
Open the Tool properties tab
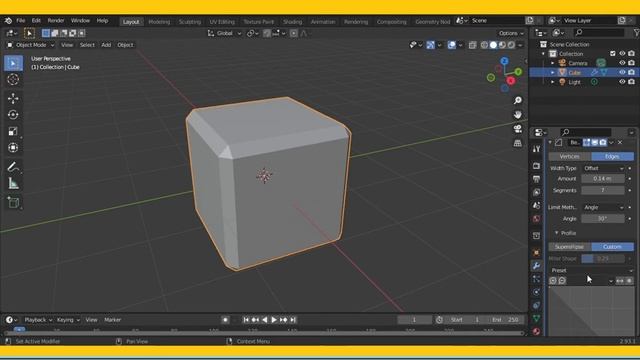coord(536,149)
